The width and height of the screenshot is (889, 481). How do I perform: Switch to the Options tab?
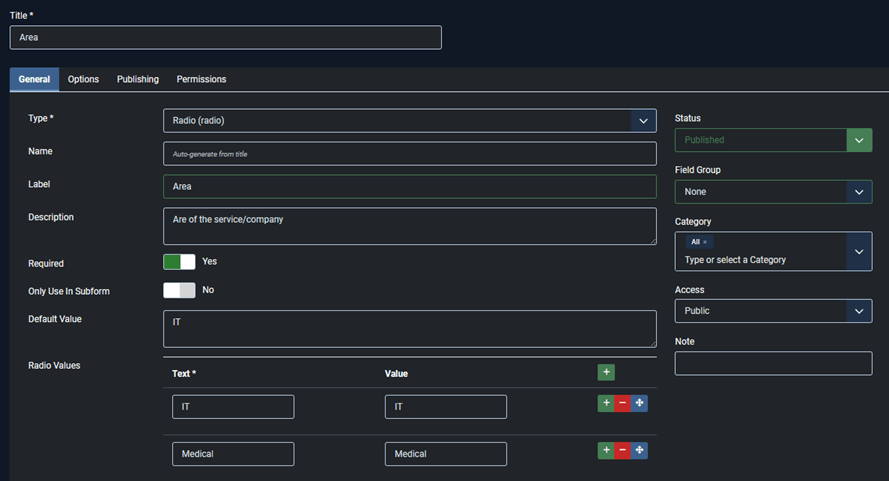point(83,79)
